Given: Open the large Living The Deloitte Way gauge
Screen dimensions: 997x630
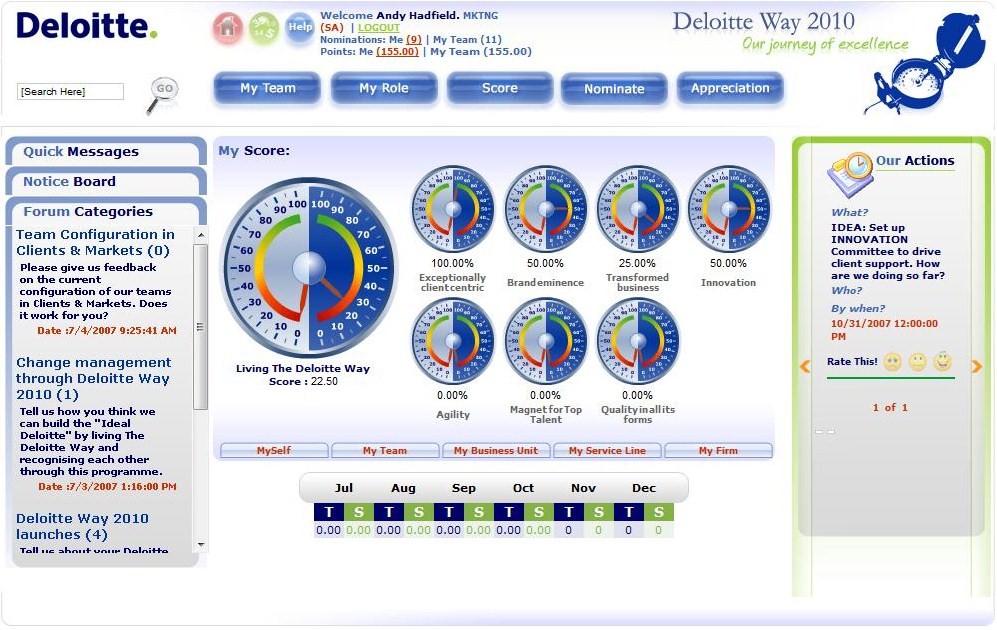Looking at the screenshot, I should pyautogui.click(x=309, y=267).
